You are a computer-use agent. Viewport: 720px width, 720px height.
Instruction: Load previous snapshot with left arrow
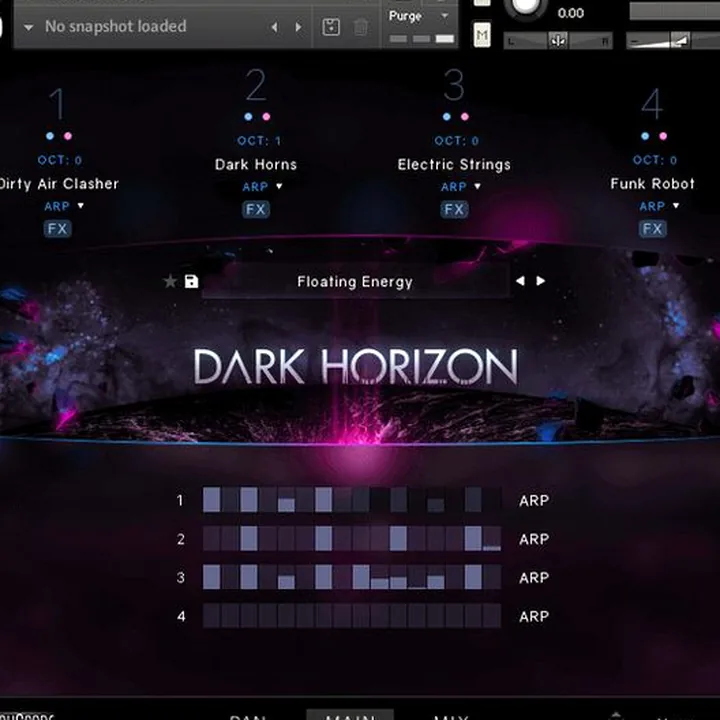point(275,28)
